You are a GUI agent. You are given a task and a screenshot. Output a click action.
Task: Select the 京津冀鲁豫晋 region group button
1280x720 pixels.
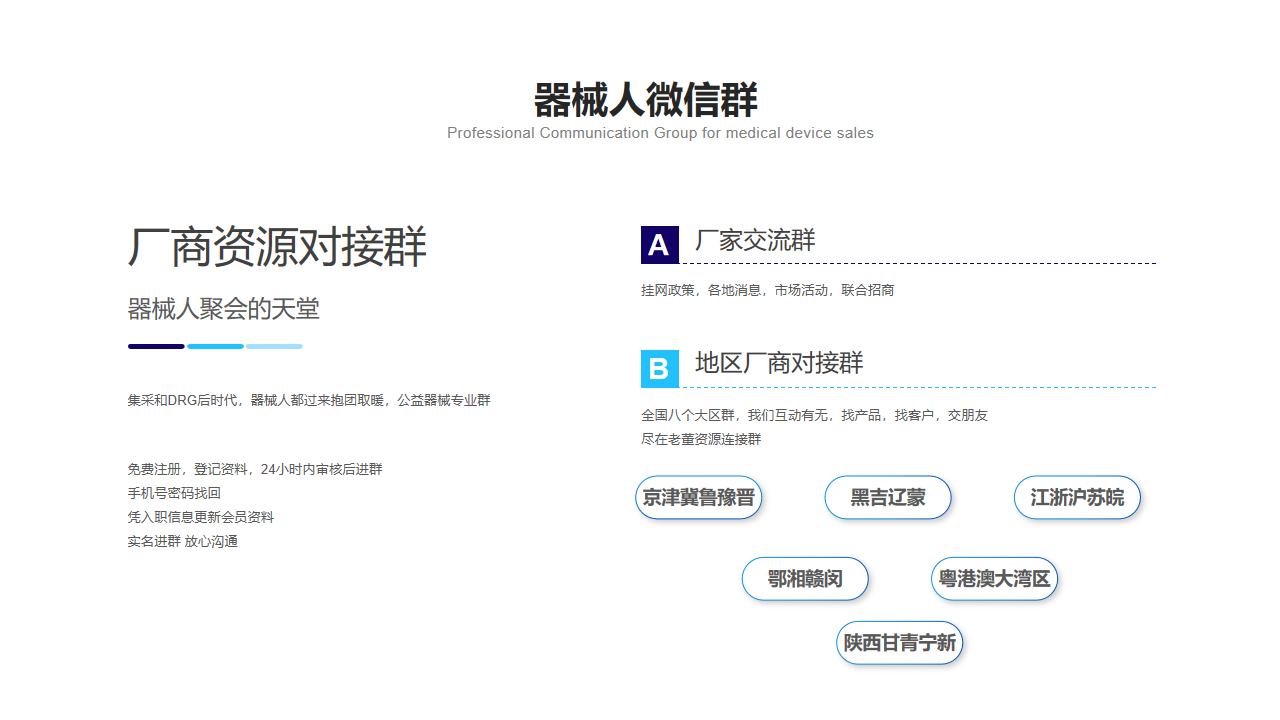pos(699,497)
